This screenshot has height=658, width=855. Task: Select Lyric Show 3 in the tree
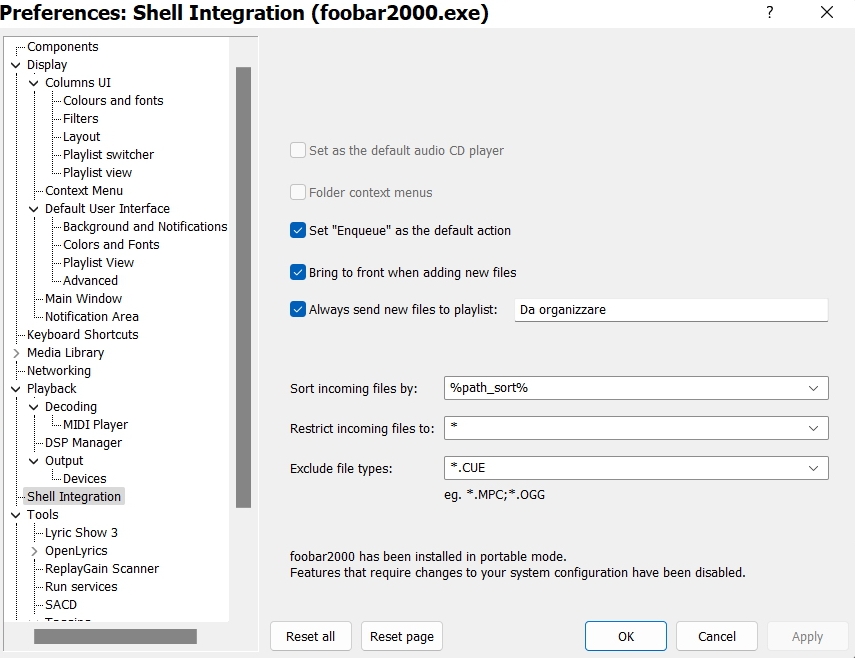[81, 533]
